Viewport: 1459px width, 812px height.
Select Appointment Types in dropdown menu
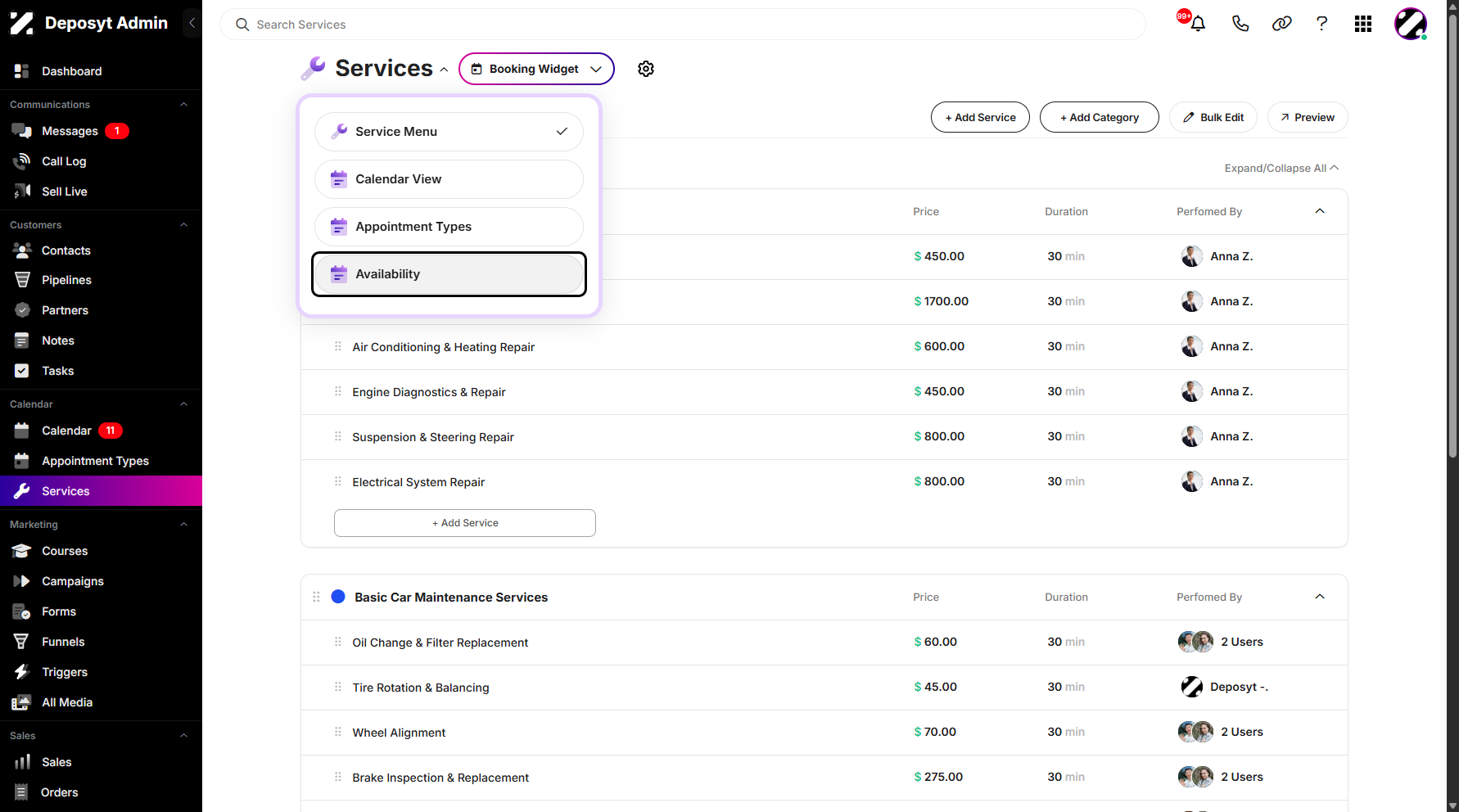click(449, 227)
